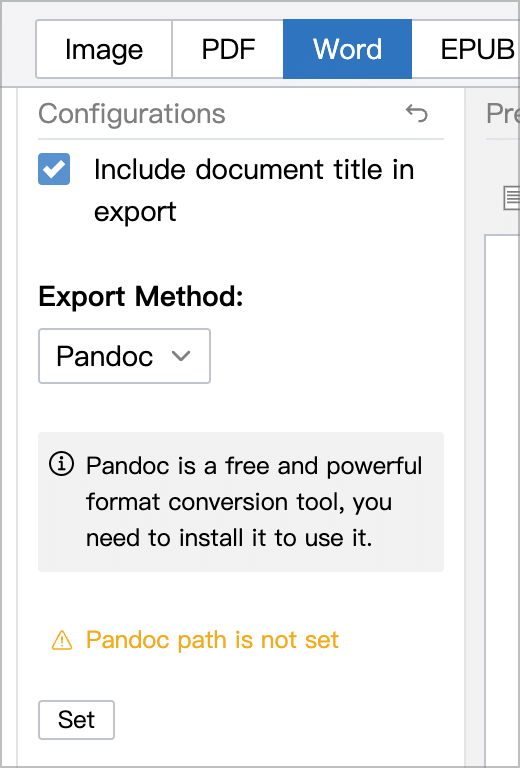Viewport: 520px width, 768px height.
Task: Select the Word export tab
Action: pos(348,49)
